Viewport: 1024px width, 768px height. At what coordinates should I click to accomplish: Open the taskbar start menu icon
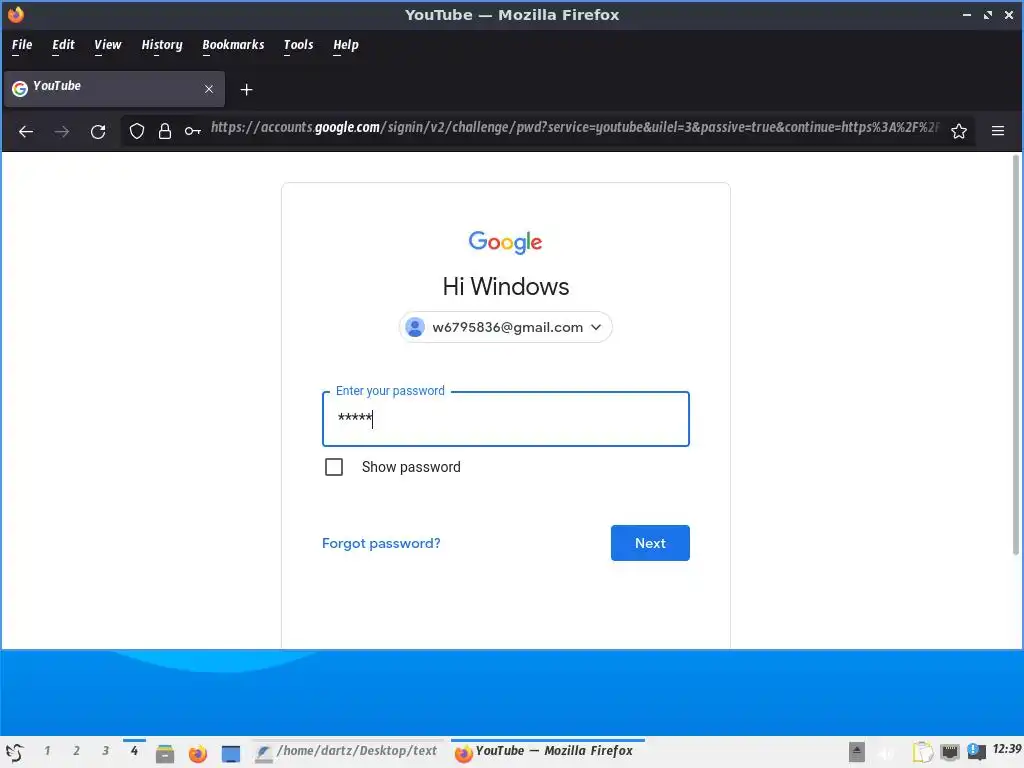pyautogui.click(x=14, y=752)
